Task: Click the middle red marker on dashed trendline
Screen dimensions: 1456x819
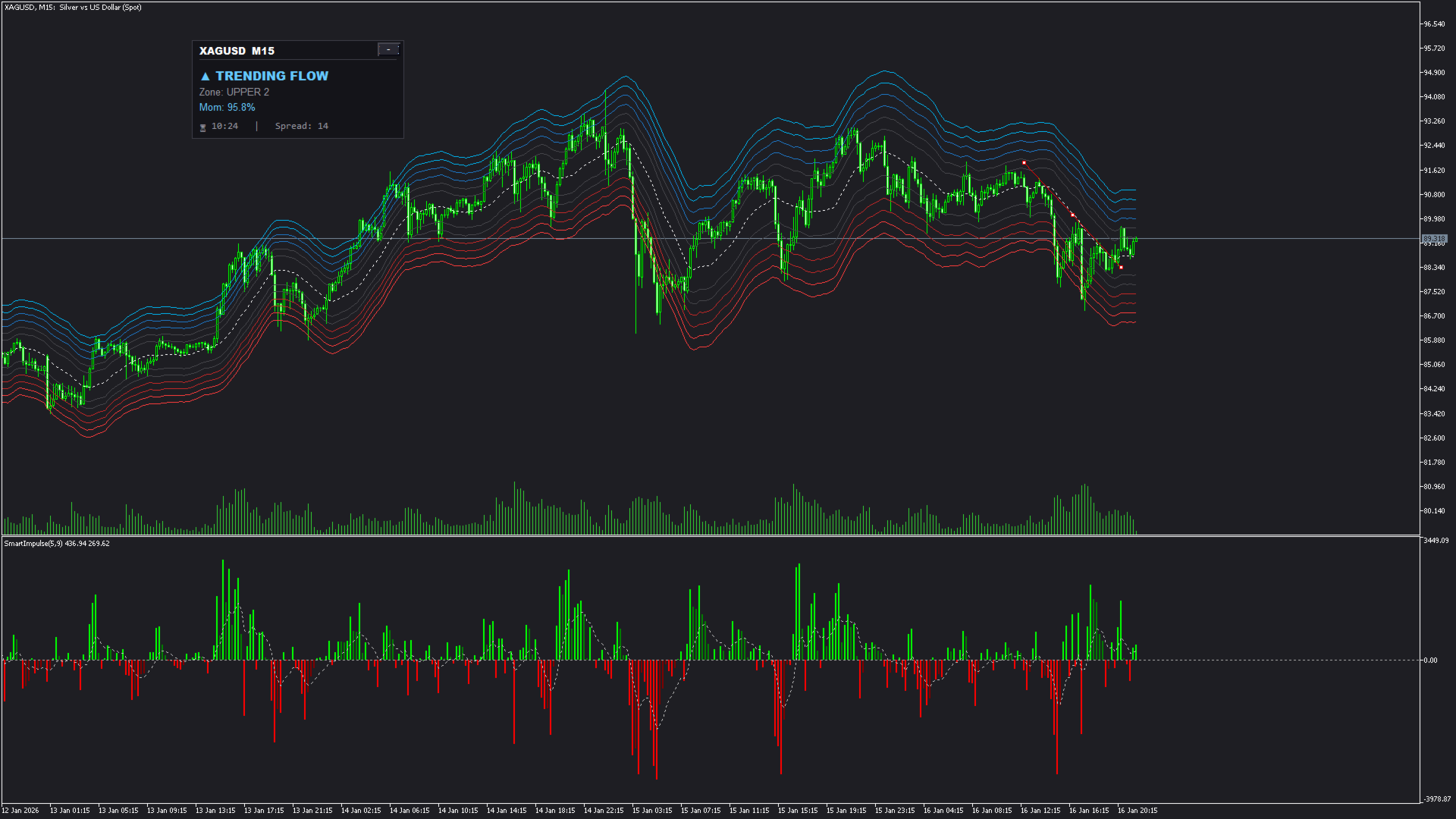Action: coord(1072,215)
